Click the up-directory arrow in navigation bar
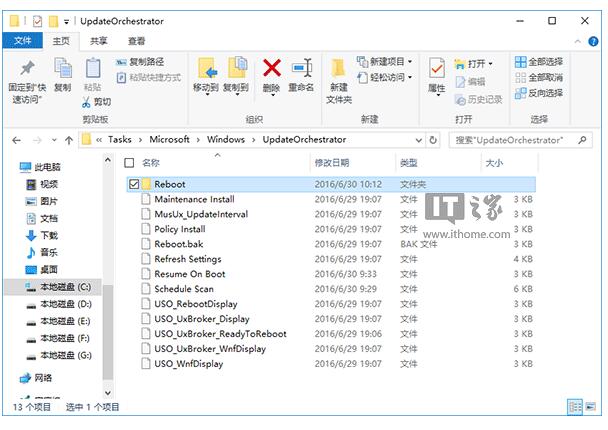The width and height of the screenshot is (608, 430). (x=69, y=139)
